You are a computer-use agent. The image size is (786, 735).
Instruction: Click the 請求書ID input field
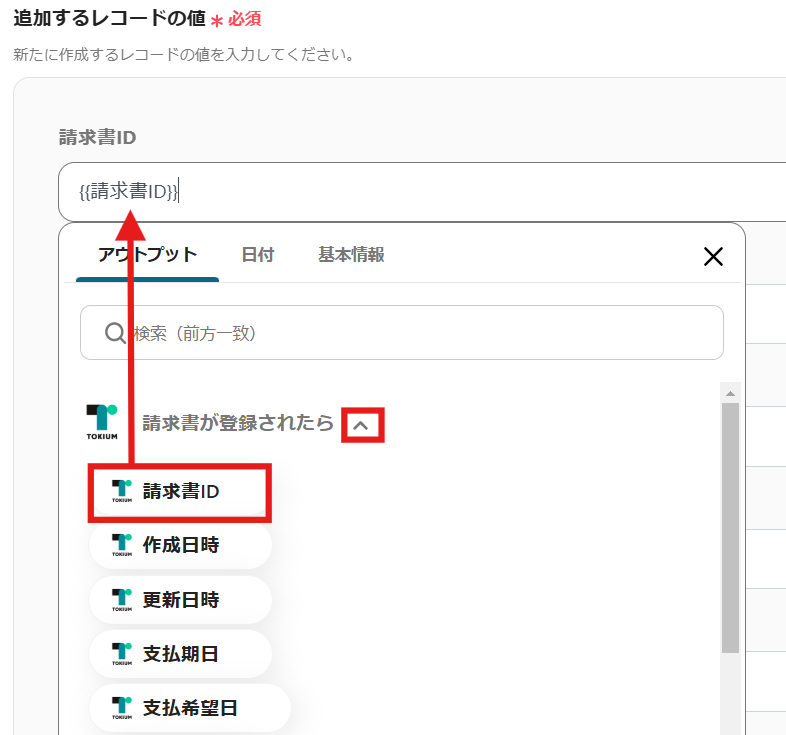tap(422, 192)
